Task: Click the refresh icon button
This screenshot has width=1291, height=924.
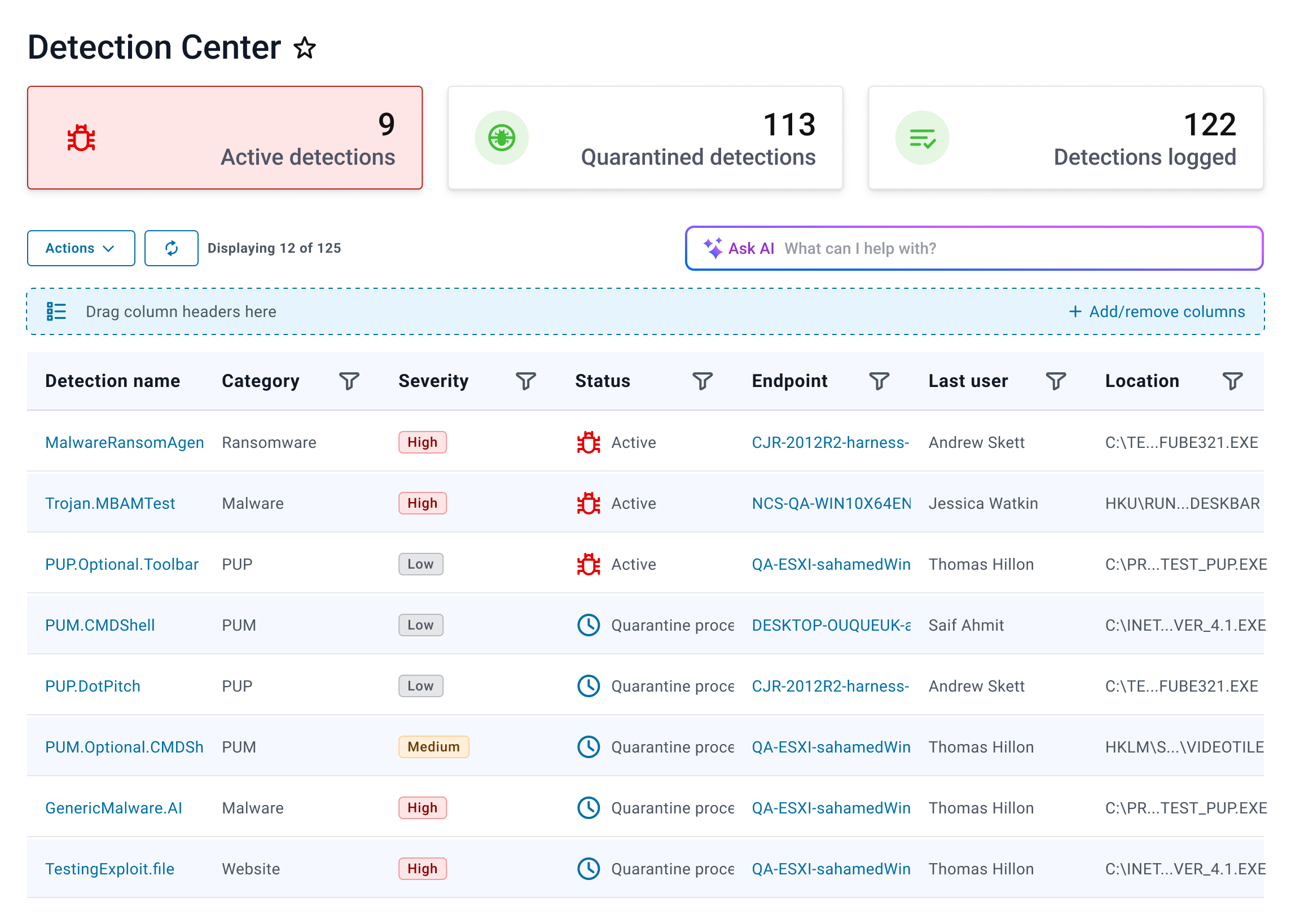Action: 172,248
